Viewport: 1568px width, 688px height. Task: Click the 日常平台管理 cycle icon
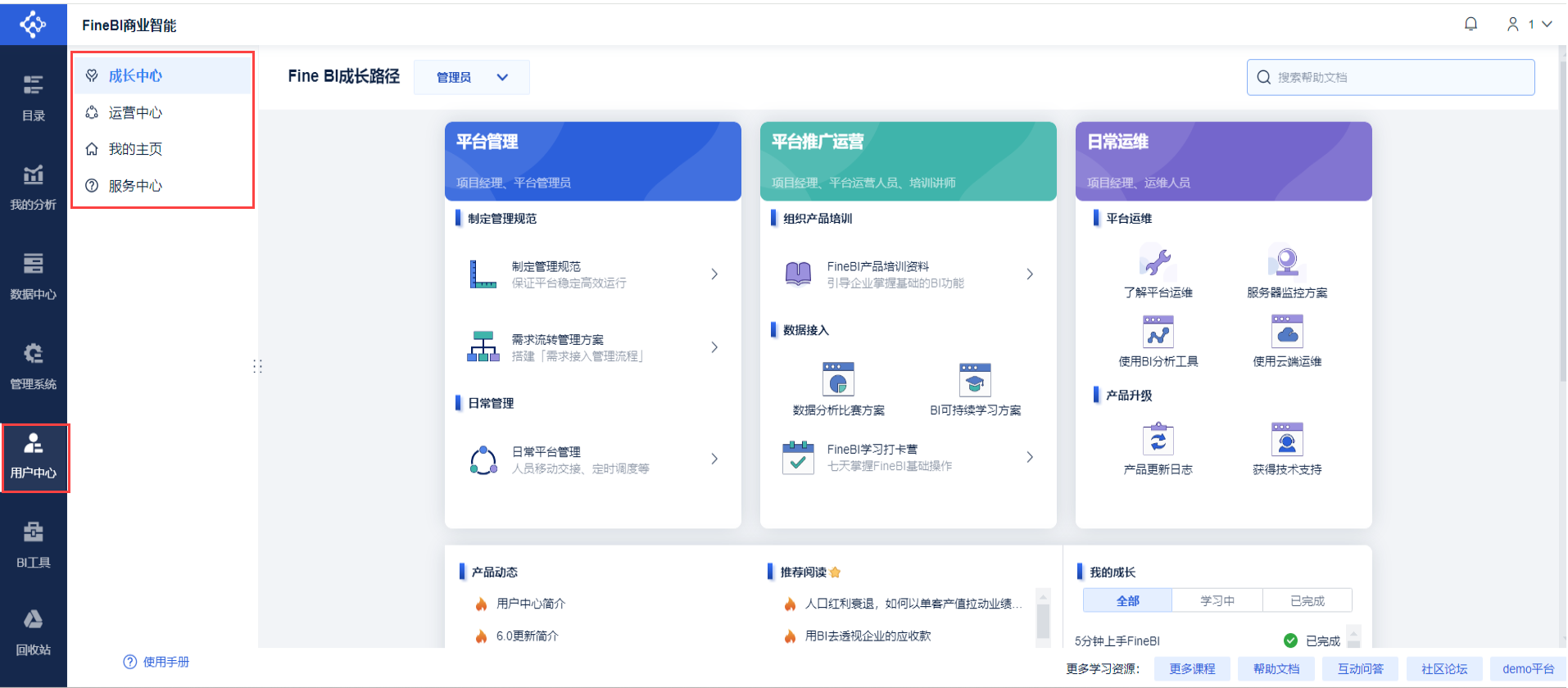click(x=483, y=460)
